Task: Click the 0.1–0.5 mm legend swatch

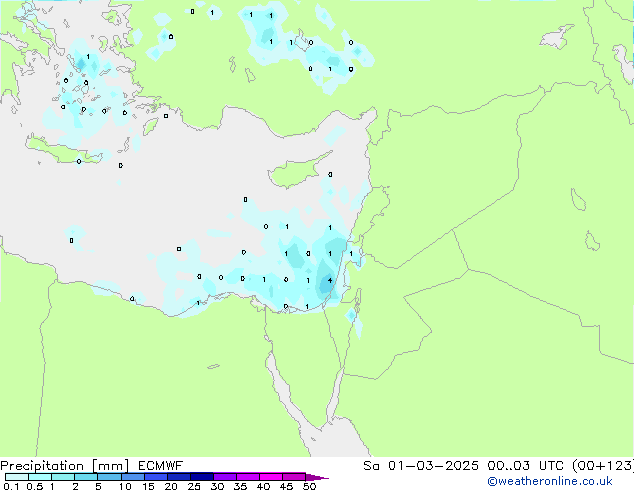Action: pyautogui.click(x=17, y=477)
